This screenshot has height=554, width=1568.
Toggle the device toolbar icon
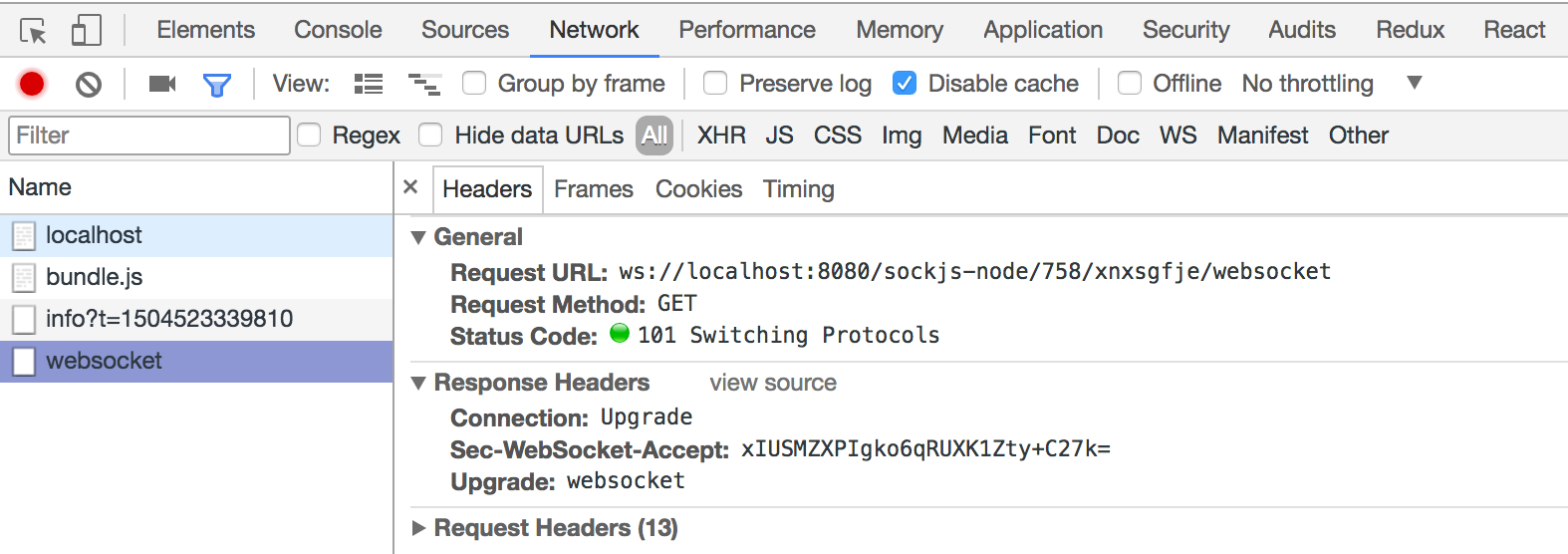coord(87,31)
